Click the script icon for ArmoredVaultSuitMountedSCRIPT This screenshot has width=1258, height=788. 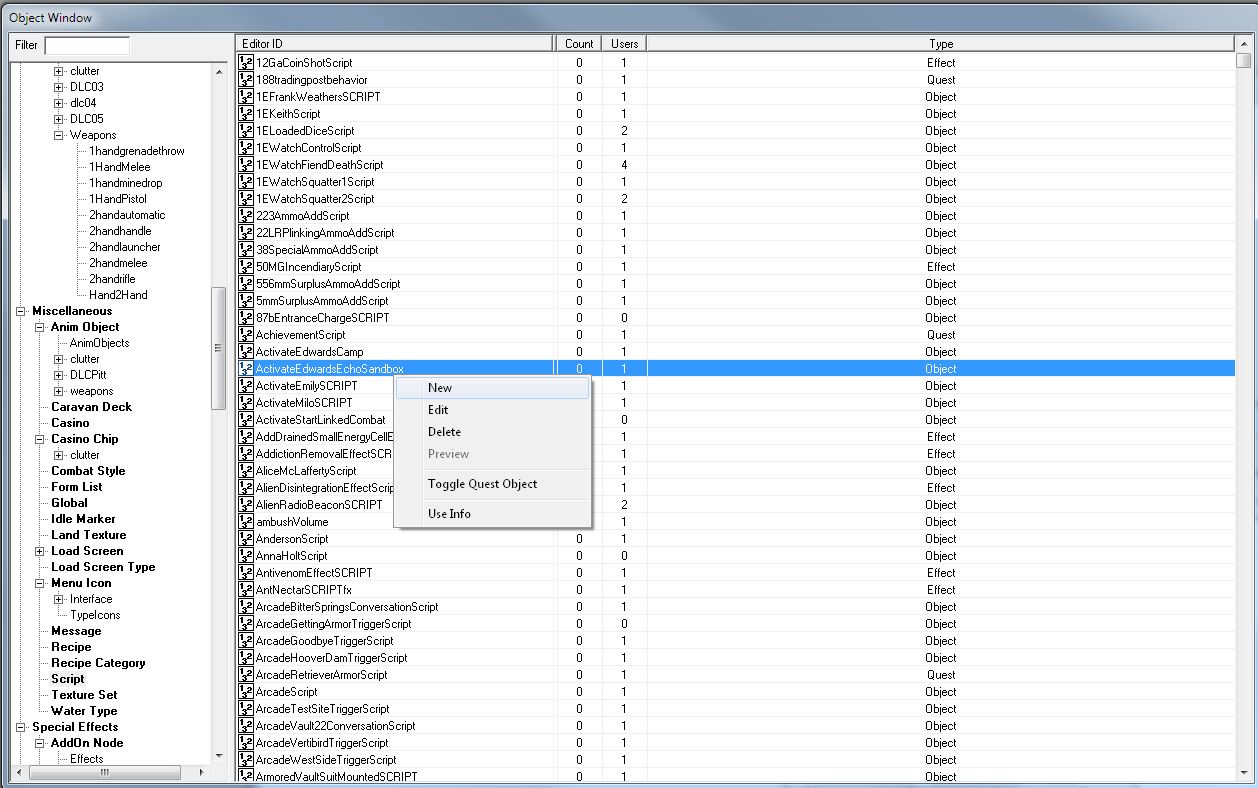245,776
